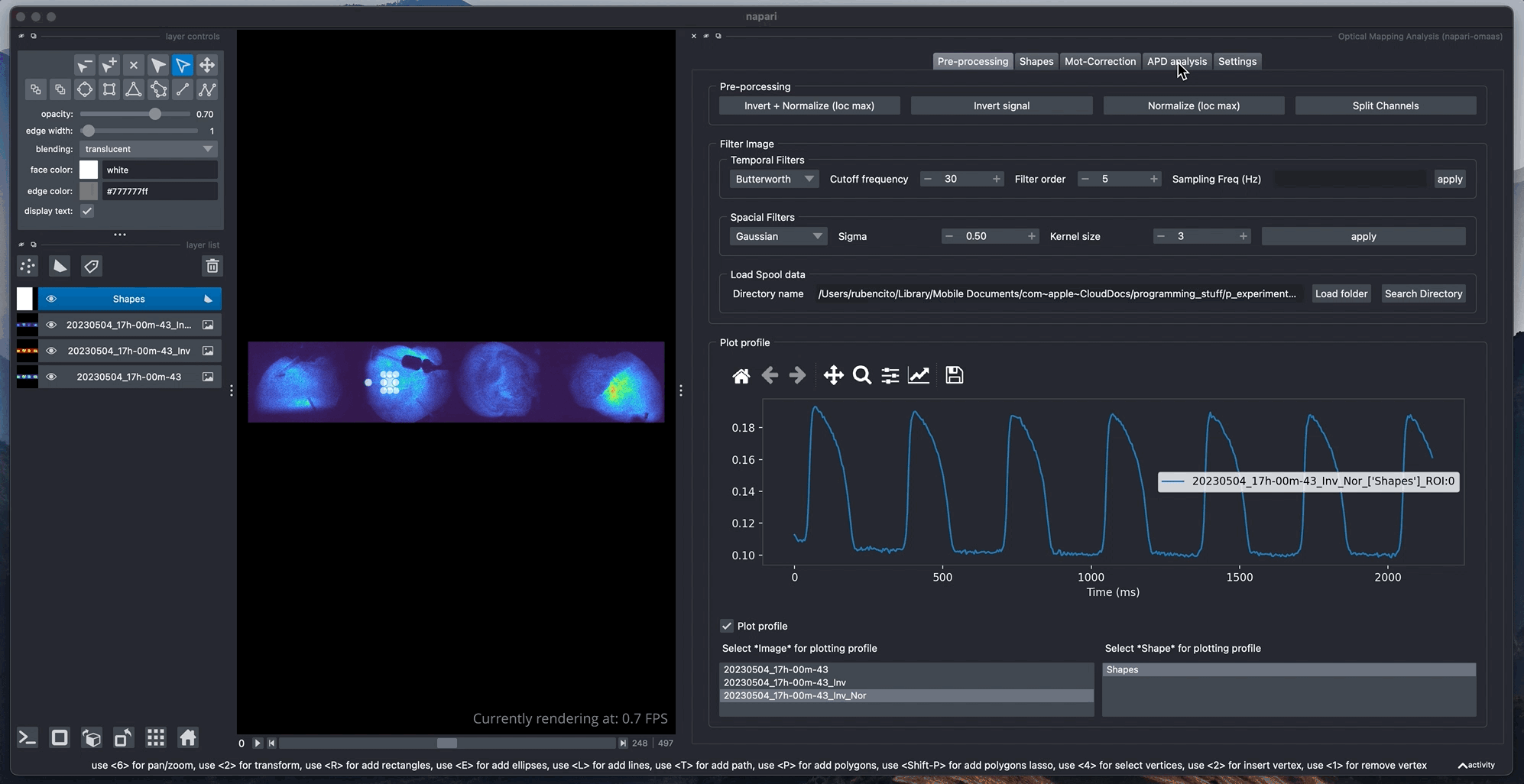
Task: Enable zoom-to-rectangle on the plot
Action: 862,375
